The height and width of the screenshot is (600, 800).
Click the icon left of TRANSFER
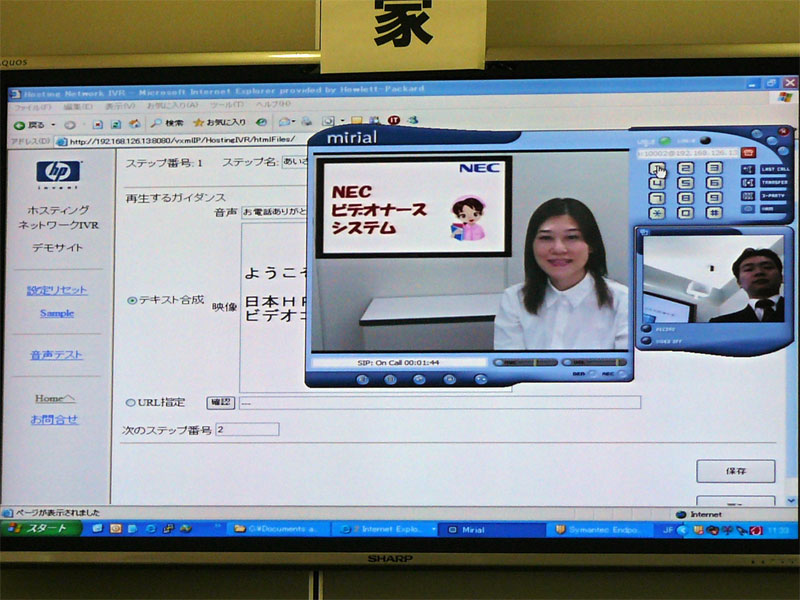(x=748, y=182)
